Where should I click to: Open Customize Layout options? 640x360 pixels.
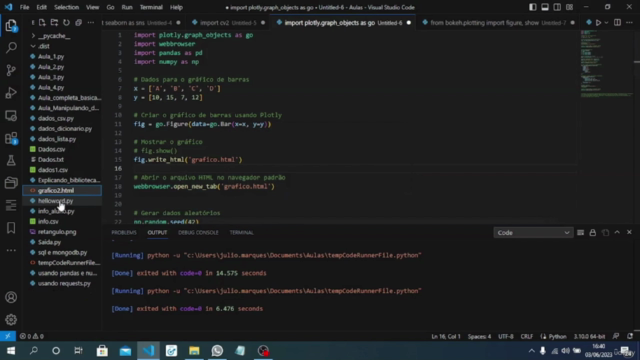tap(569, 7)
